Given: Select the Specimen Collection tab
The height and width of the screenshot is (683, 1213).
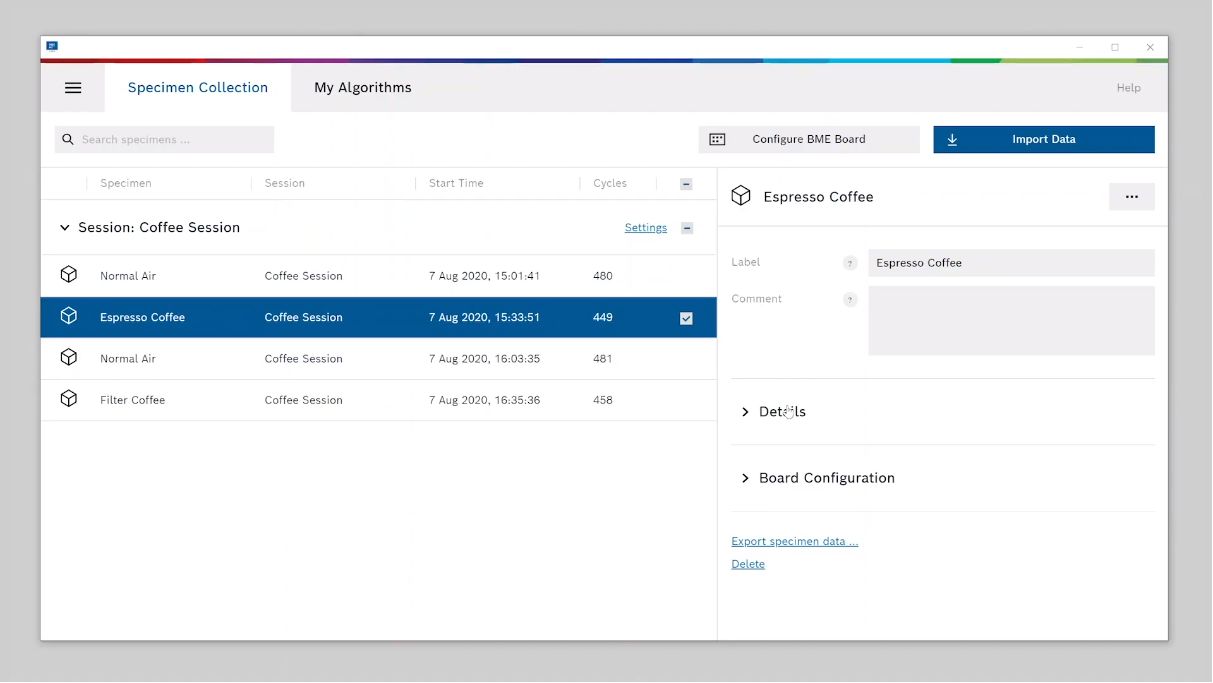Looking at the screenshot, I should pyautogui.click(x=198, y=88).
